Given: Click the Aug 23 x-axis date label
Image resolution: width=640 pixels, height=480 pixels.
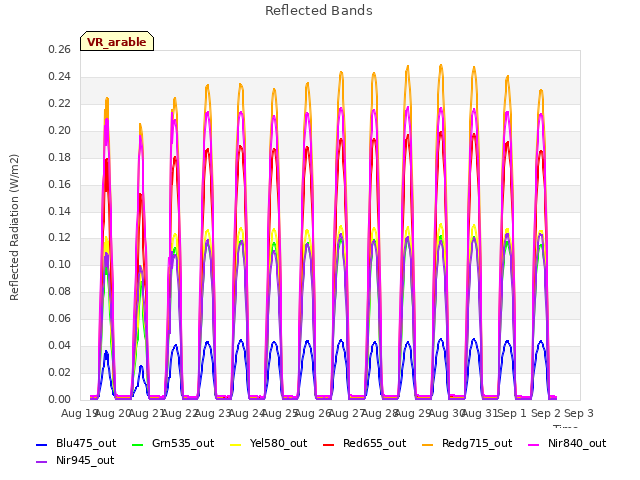Looking at the screenshot, I should [x=213, y=413].
